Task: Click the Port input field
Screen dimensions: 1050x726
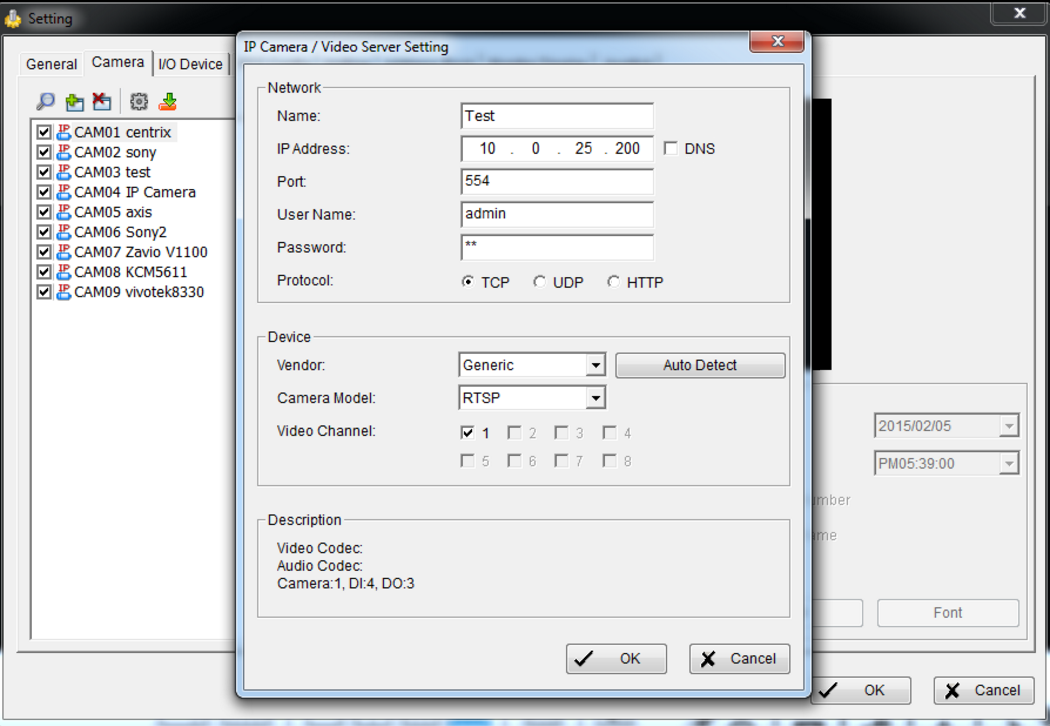Action: [x=557, y=182]
